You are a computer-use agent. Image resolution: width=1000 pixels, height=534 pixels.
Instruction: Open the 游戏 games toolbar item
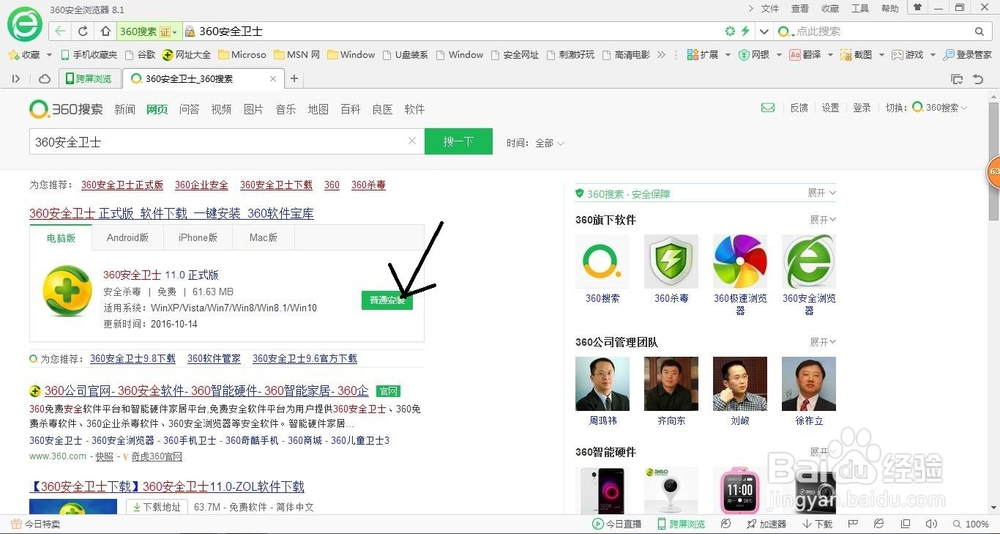click(907, 55)
